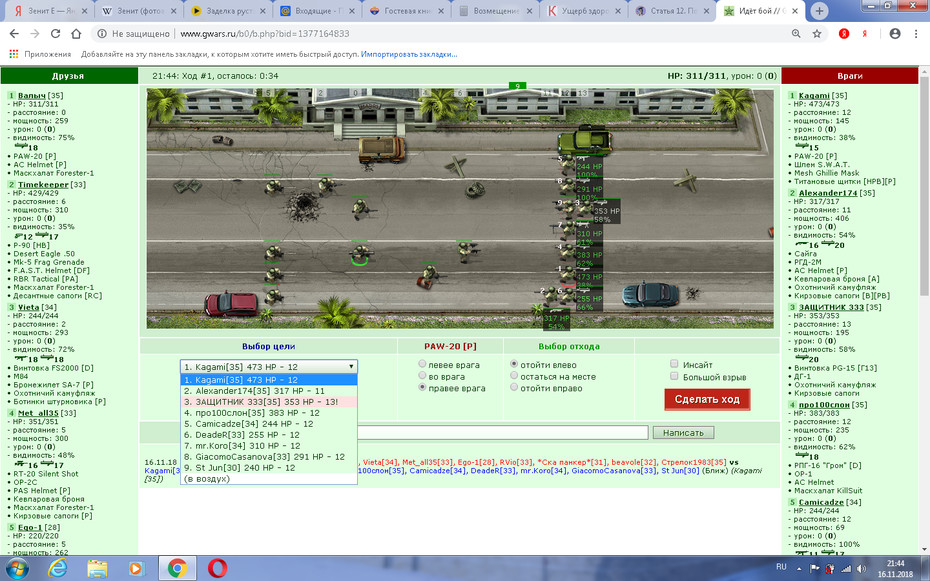Click the green jeep on battlefield
The height and width of the screenshot is (581, 930).
click(585, 141)
